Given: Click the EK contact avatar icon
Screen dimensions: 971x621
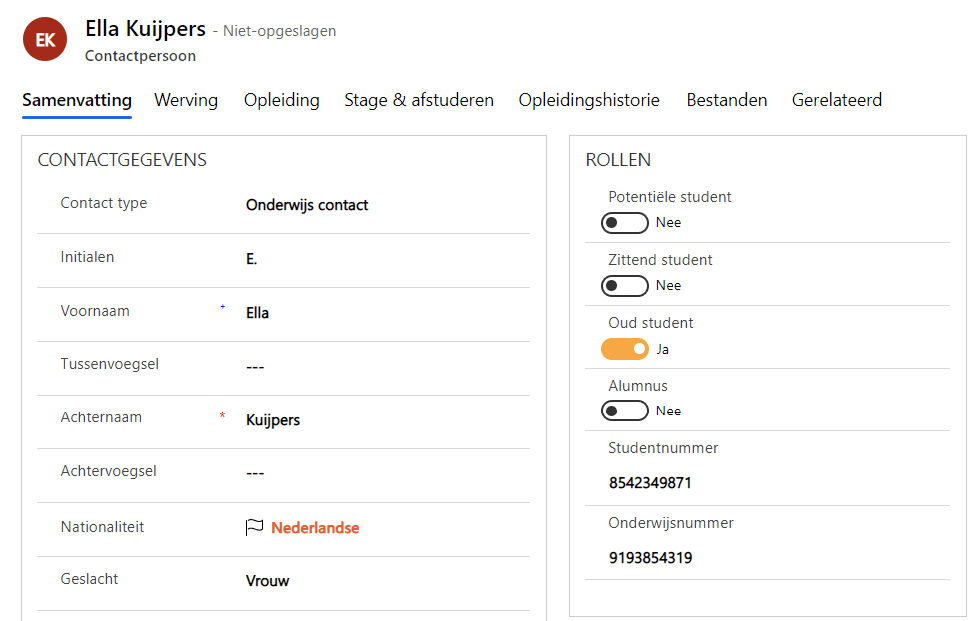Looking at the screenshot, I should [44, 40].
